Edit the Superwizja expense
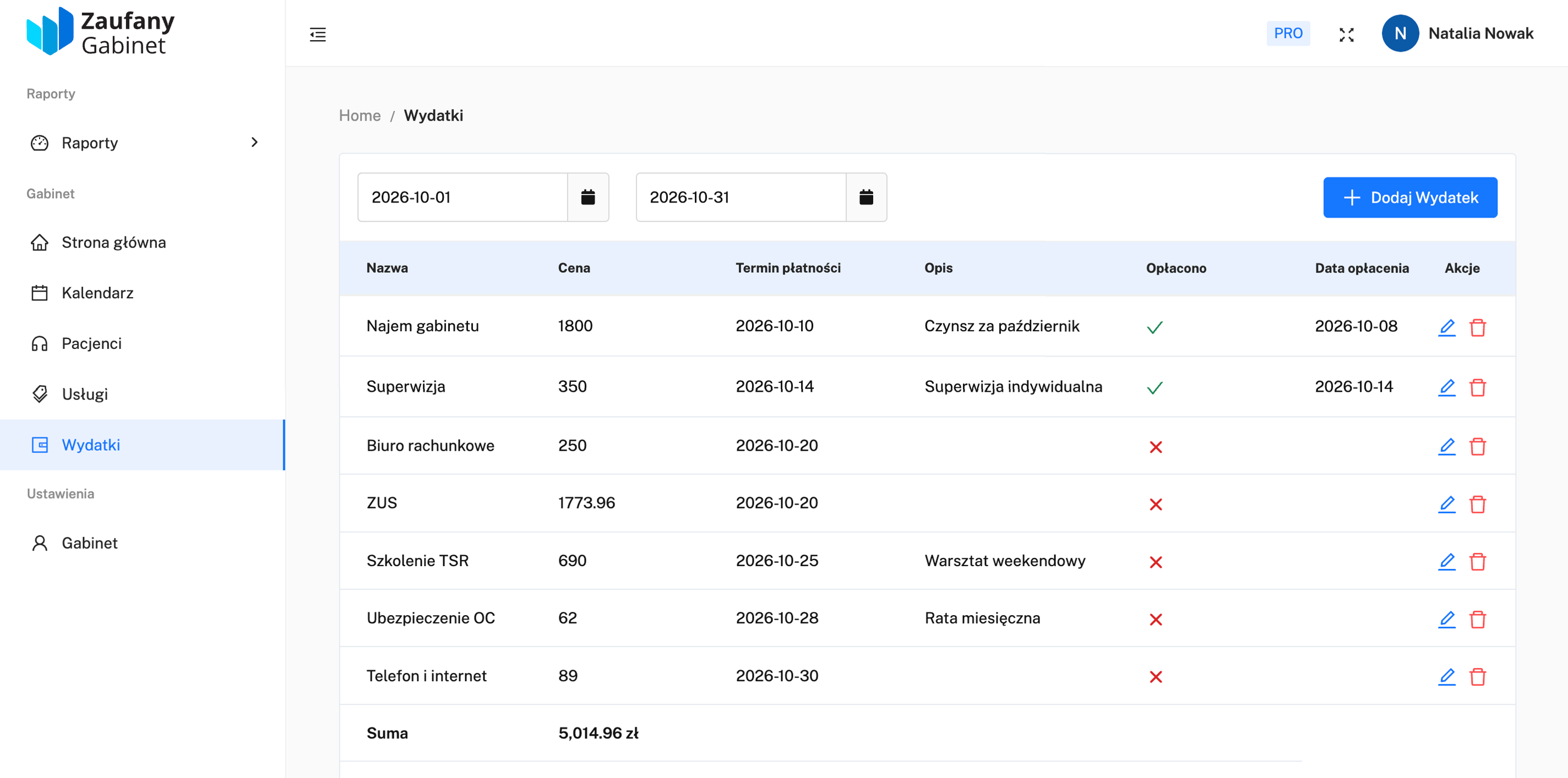 click(x=1447, y=387)
